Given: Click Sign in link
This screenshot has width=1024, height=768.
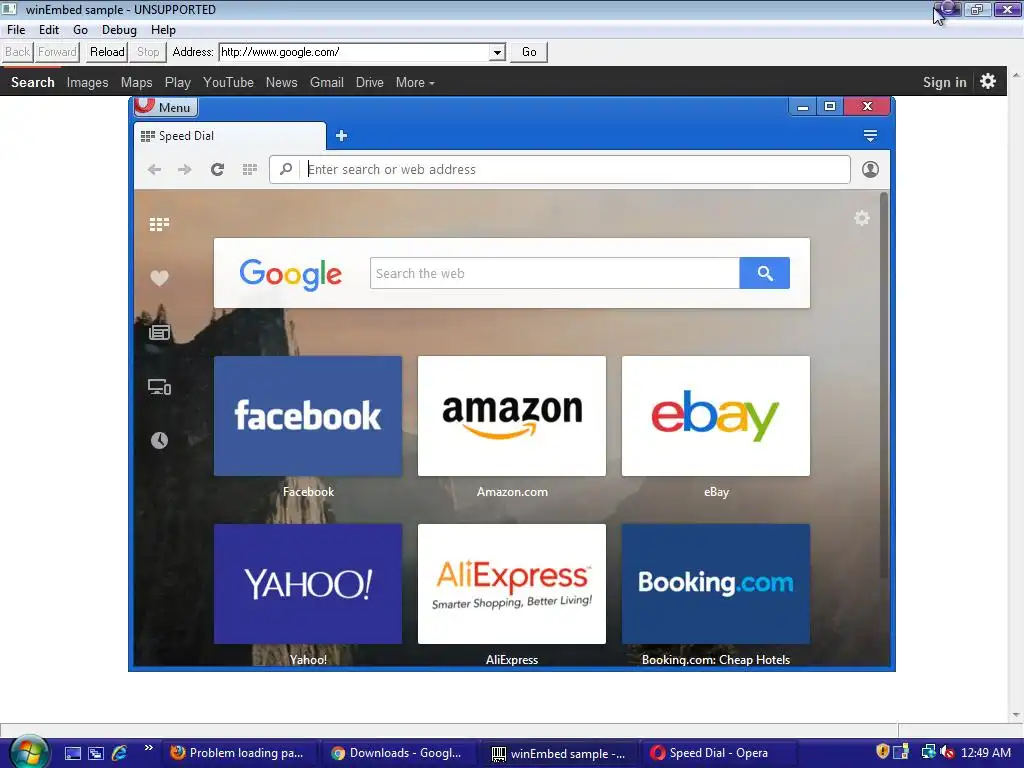Looking at the screenshot, I should click(x=944, y=82).
